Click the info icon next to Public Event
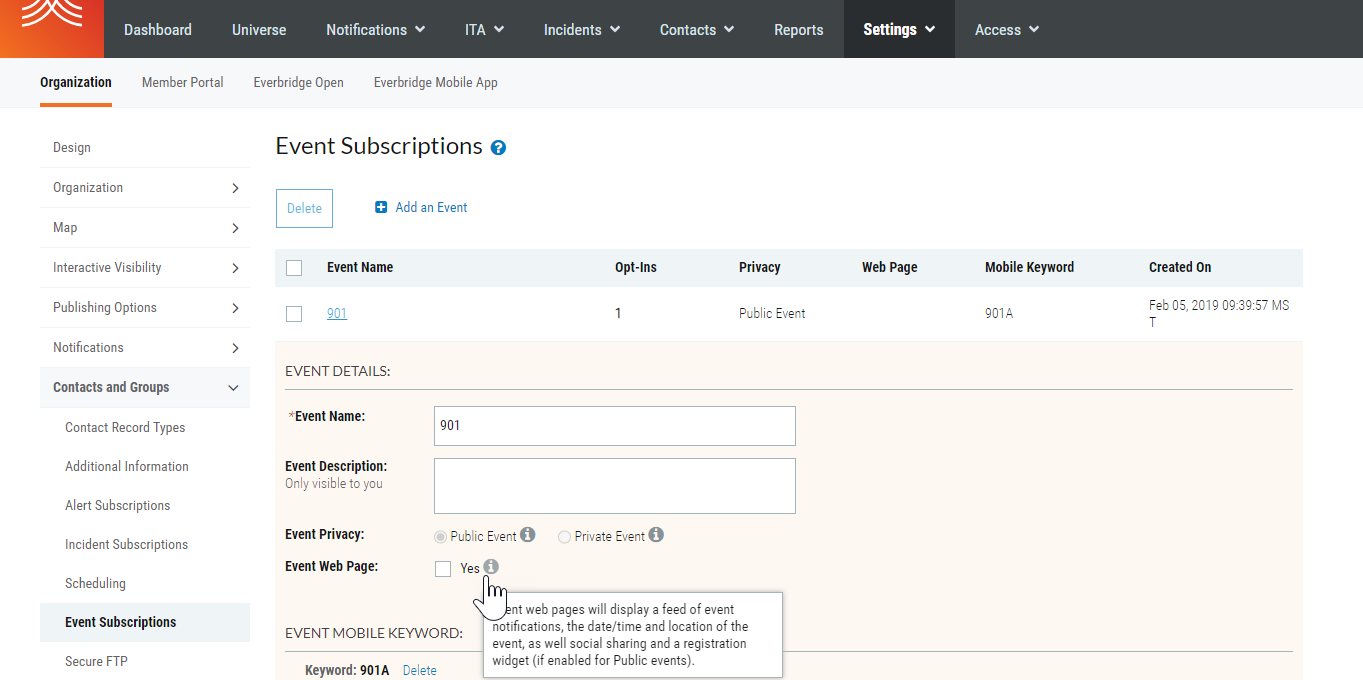1363x680 pixels. pos(527,534)
